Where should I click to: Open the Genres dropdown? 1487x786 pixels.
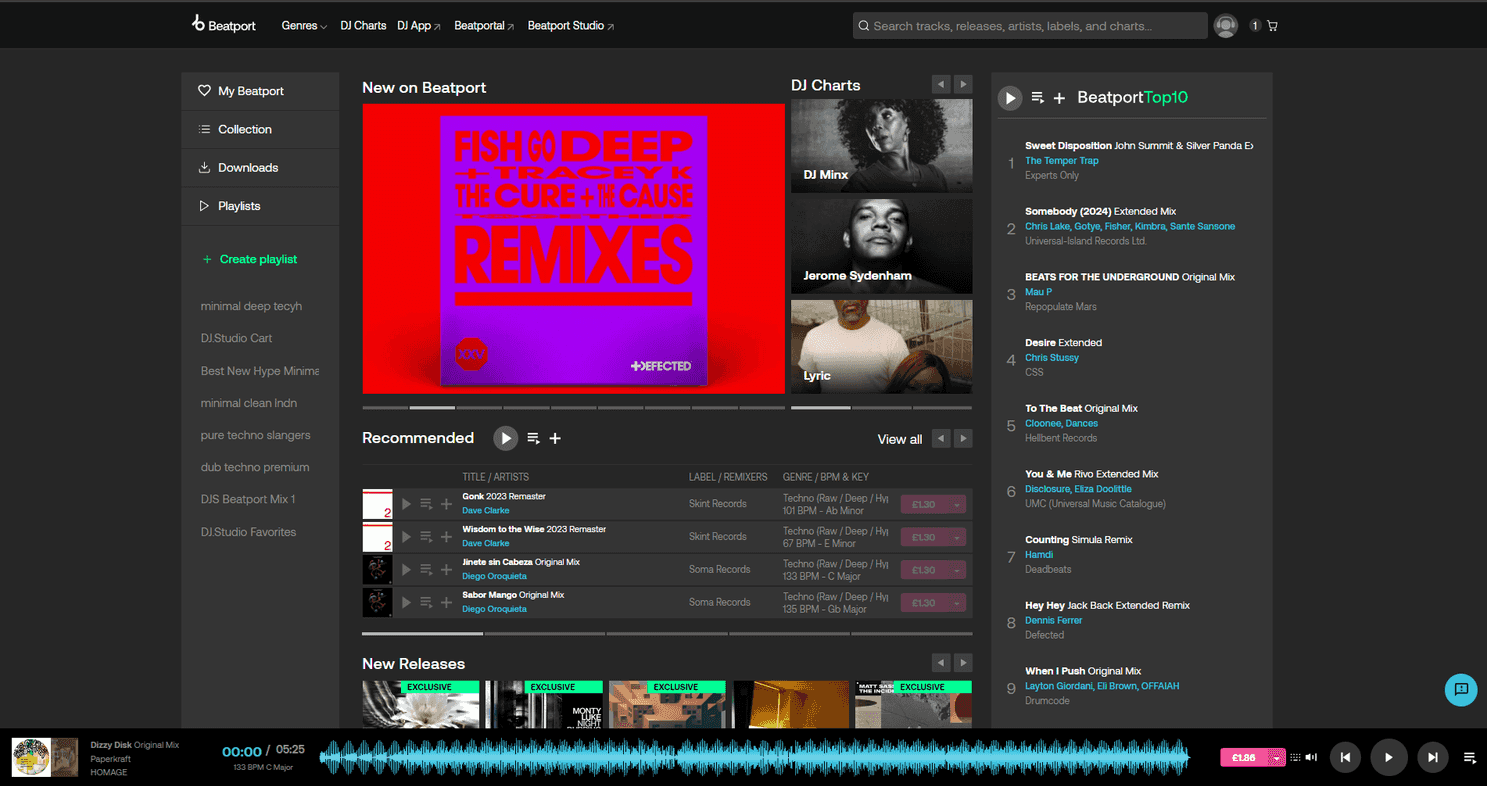[304, 25]
